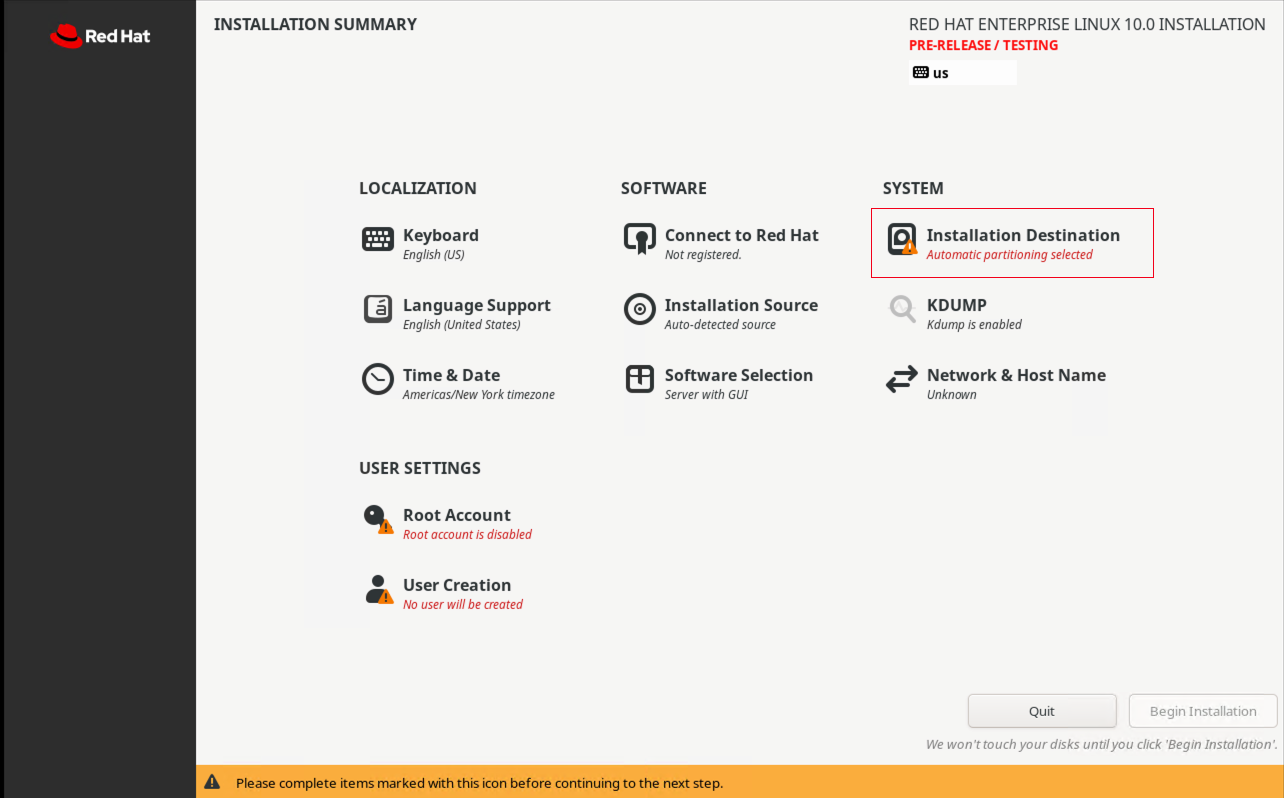Click the warning triangle in the orange bar
Screen dimensions: 1284x798
tap(212, 782)
